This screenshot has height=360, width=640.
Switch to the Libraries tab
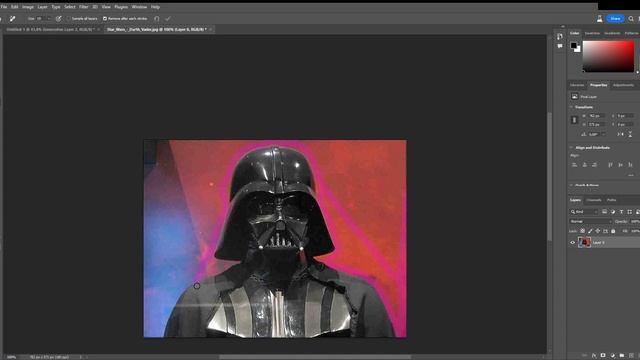(577, 85)
